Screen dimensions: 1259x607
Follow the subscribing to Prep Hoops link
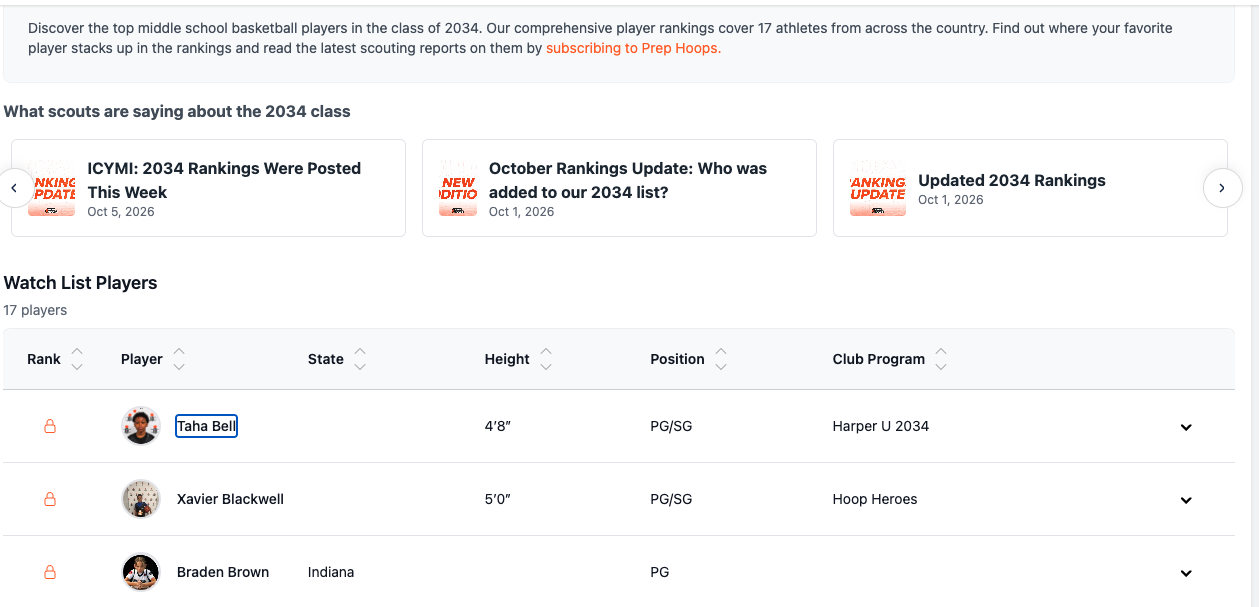(633, 48)
